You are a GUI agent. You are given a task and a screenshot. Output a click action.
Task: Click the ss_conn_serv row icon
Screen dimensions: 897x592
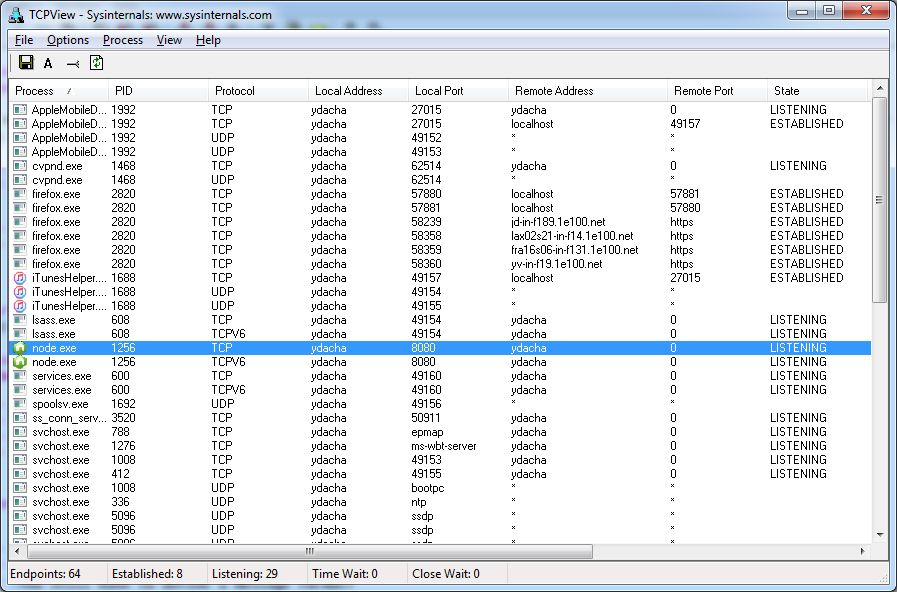coord(20,418)
